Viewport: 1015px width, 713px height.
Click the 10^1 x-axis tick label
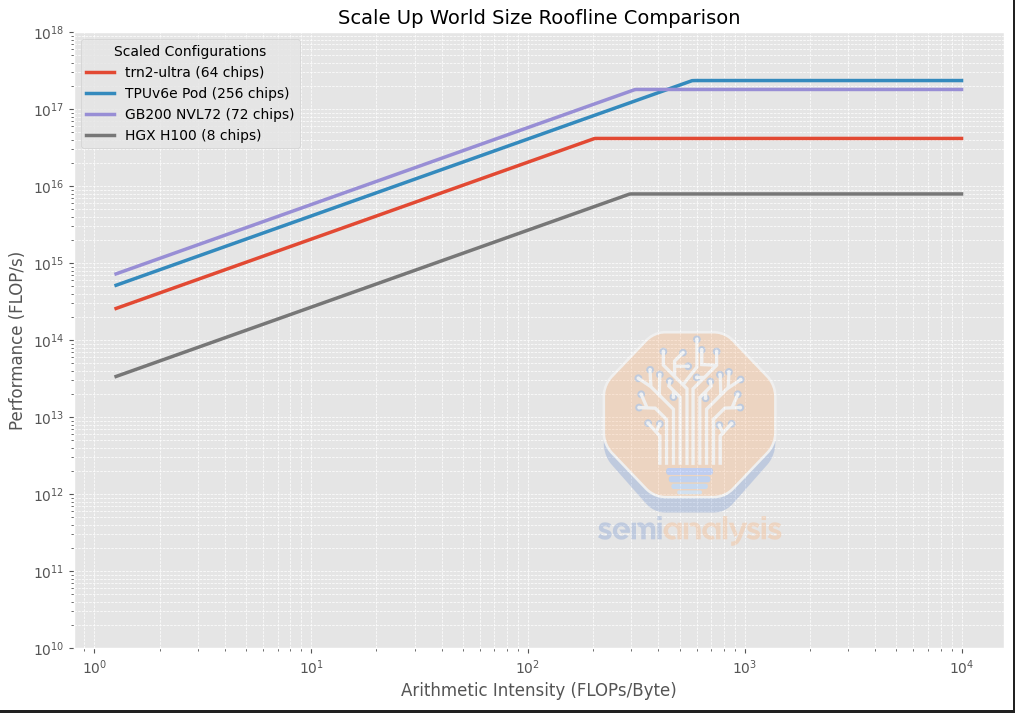(x=311, y=667)
